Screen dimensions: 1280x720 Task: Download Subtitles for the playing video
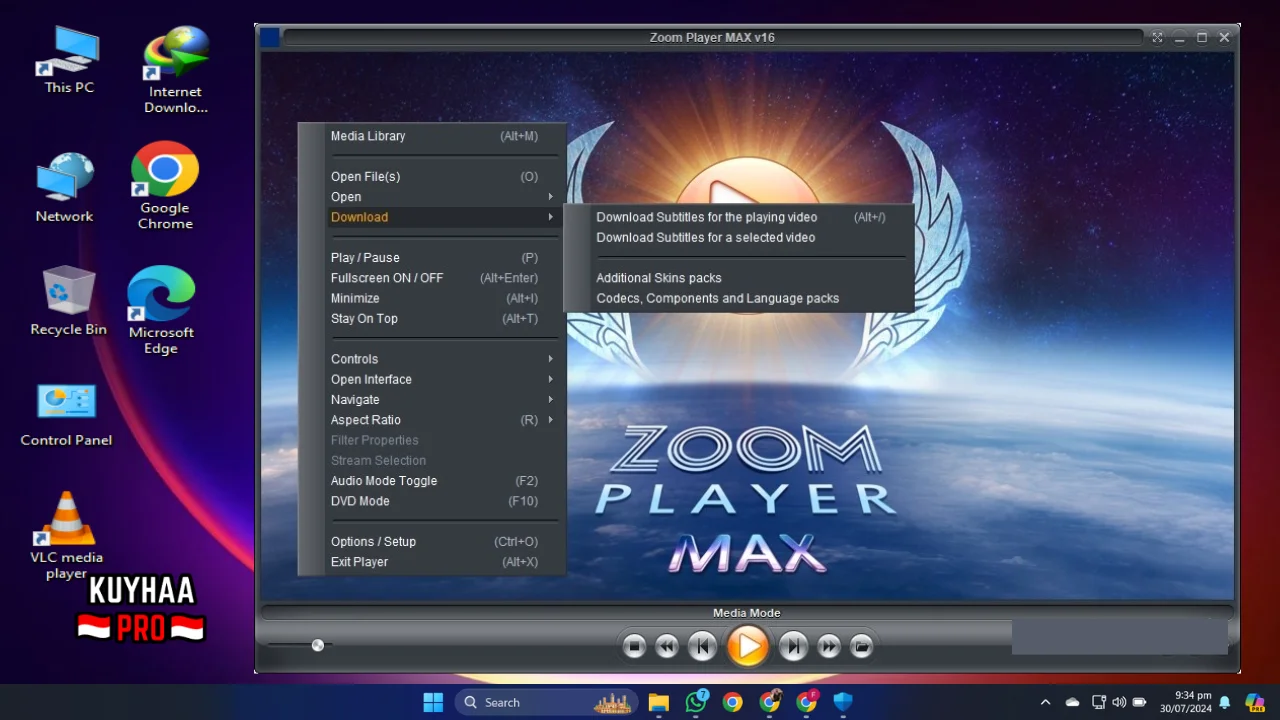click(x=740, y=217)
